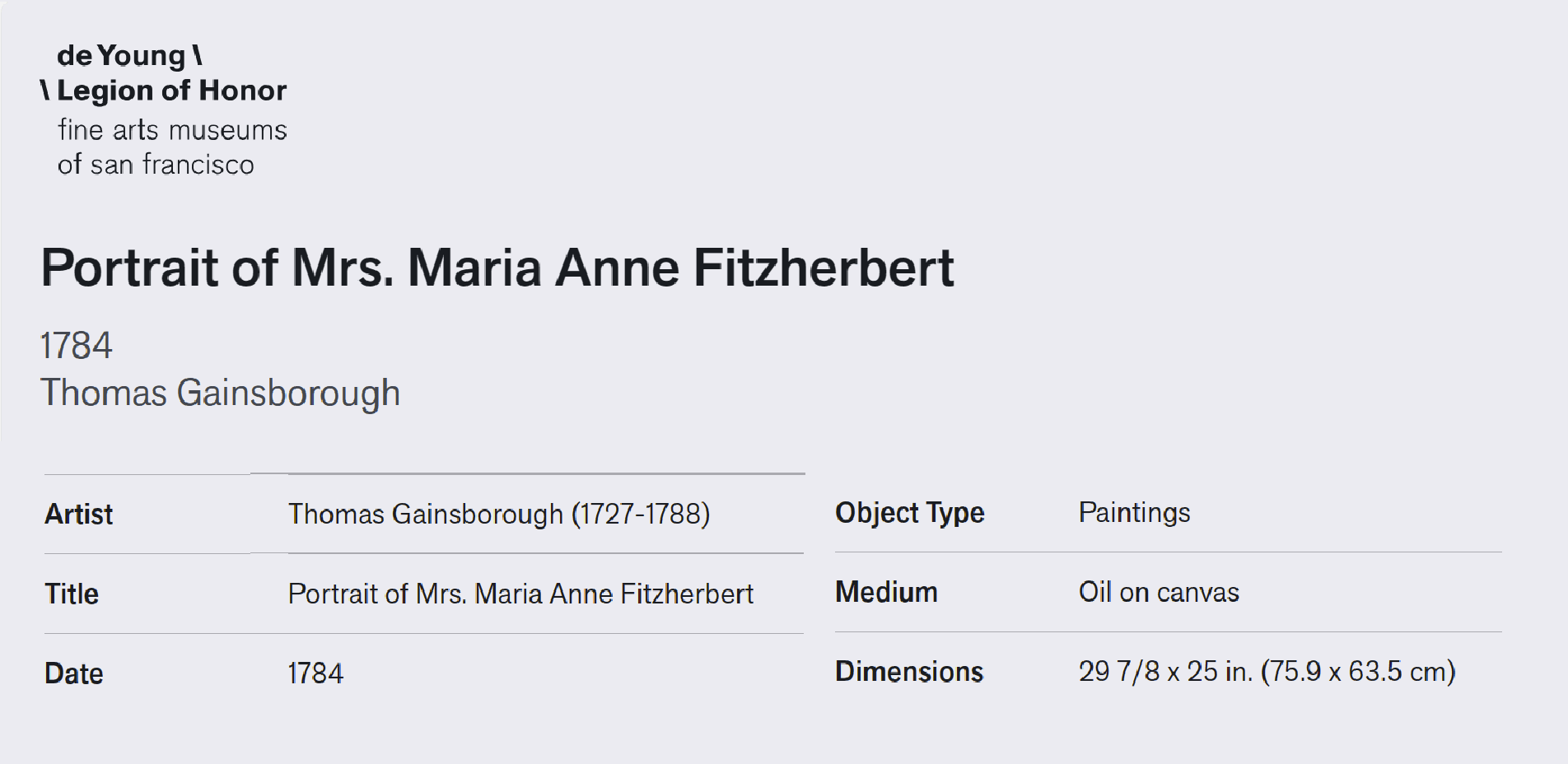This screenshot has width=1568, height=764.
Task: Click the 1784 value in the Date row
Action: tap(315, 673)
